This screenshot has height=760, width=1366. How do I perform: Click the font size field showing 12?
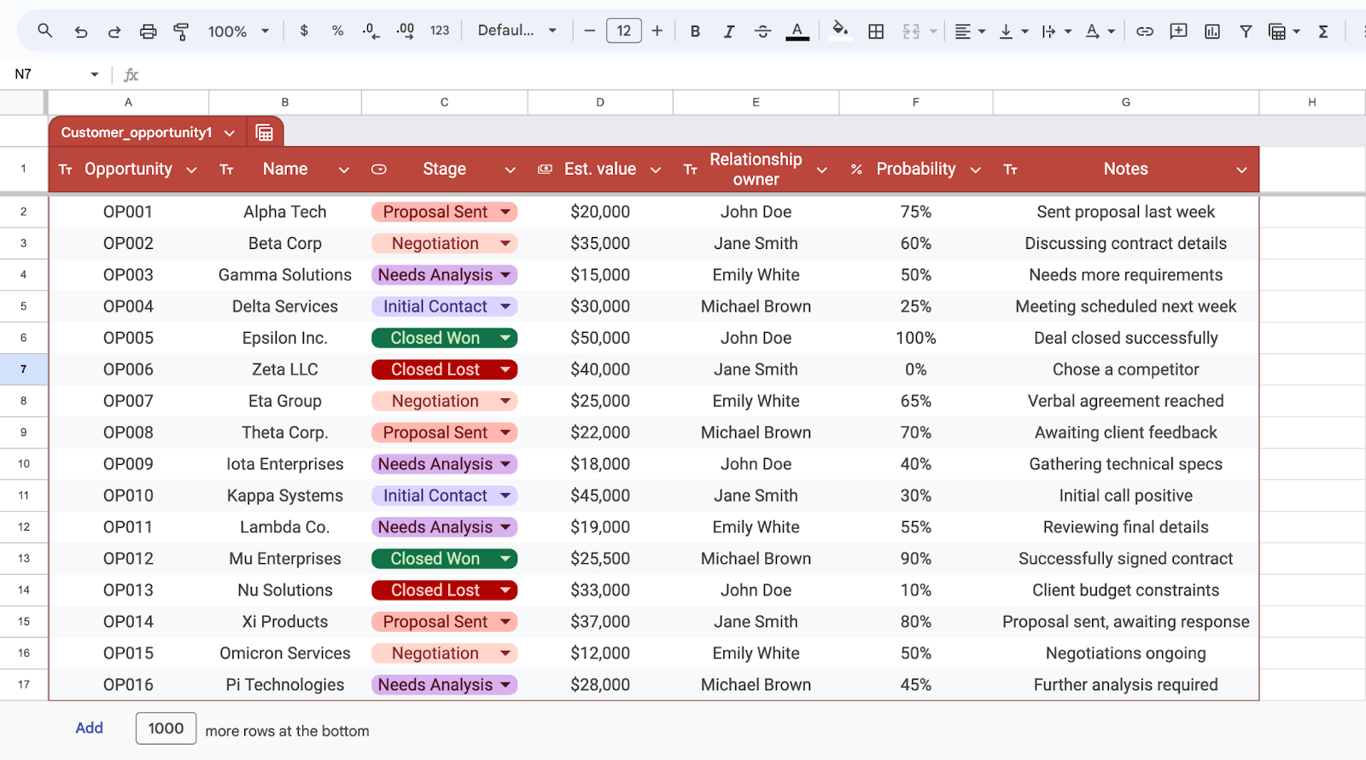pyautogui.click(x=623, y=31)
